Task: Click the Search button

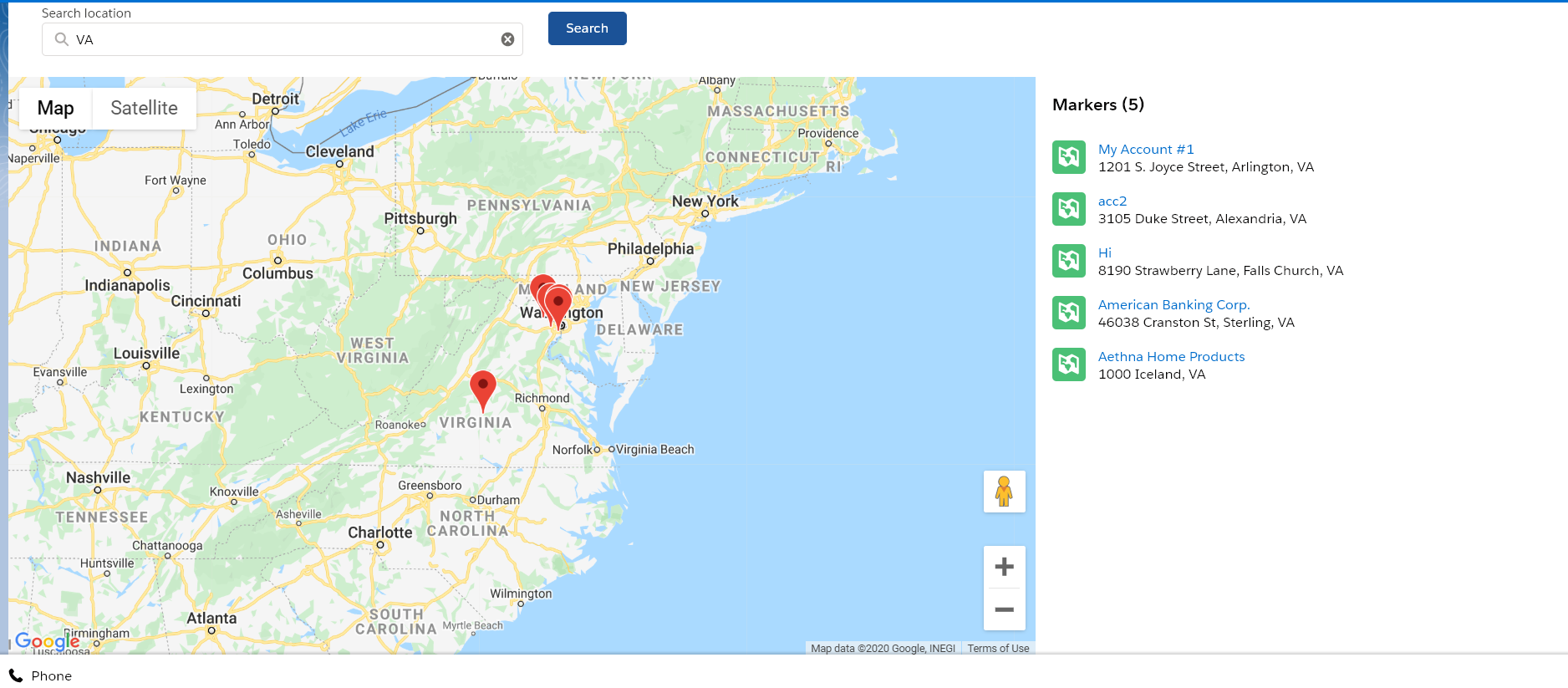Action: point(587,28)
